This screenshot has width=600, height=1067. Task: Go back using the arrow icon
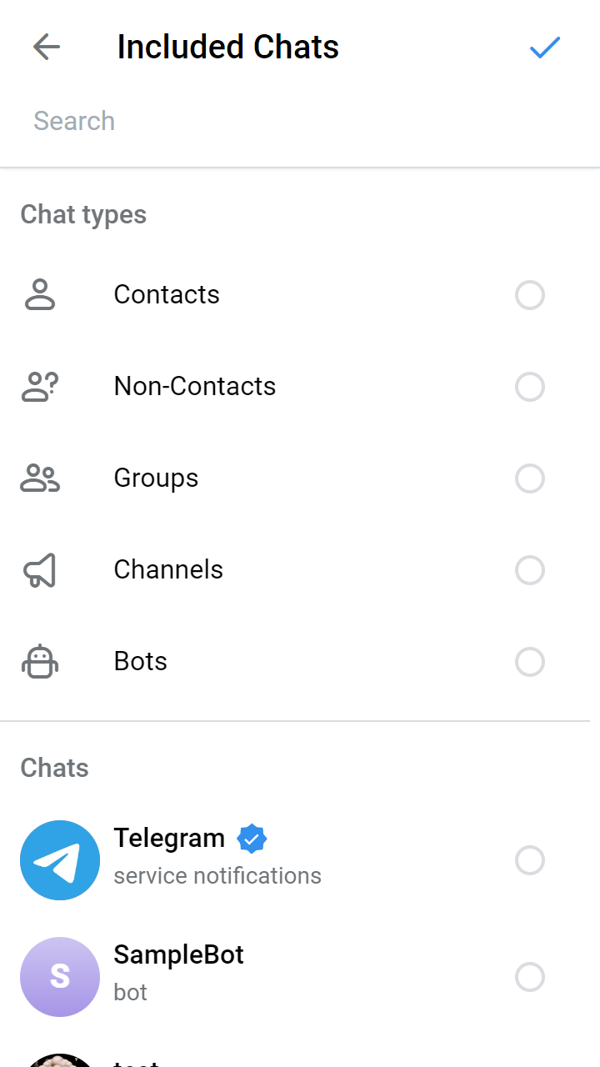46,47
